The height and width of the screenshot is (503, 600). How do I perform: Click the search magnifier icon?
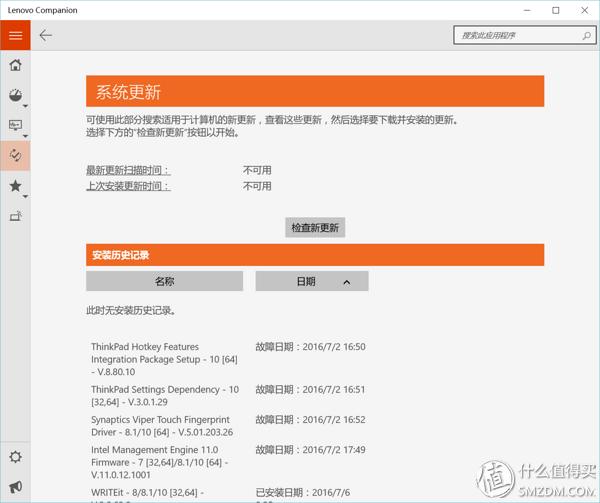(x=586, y=36)
